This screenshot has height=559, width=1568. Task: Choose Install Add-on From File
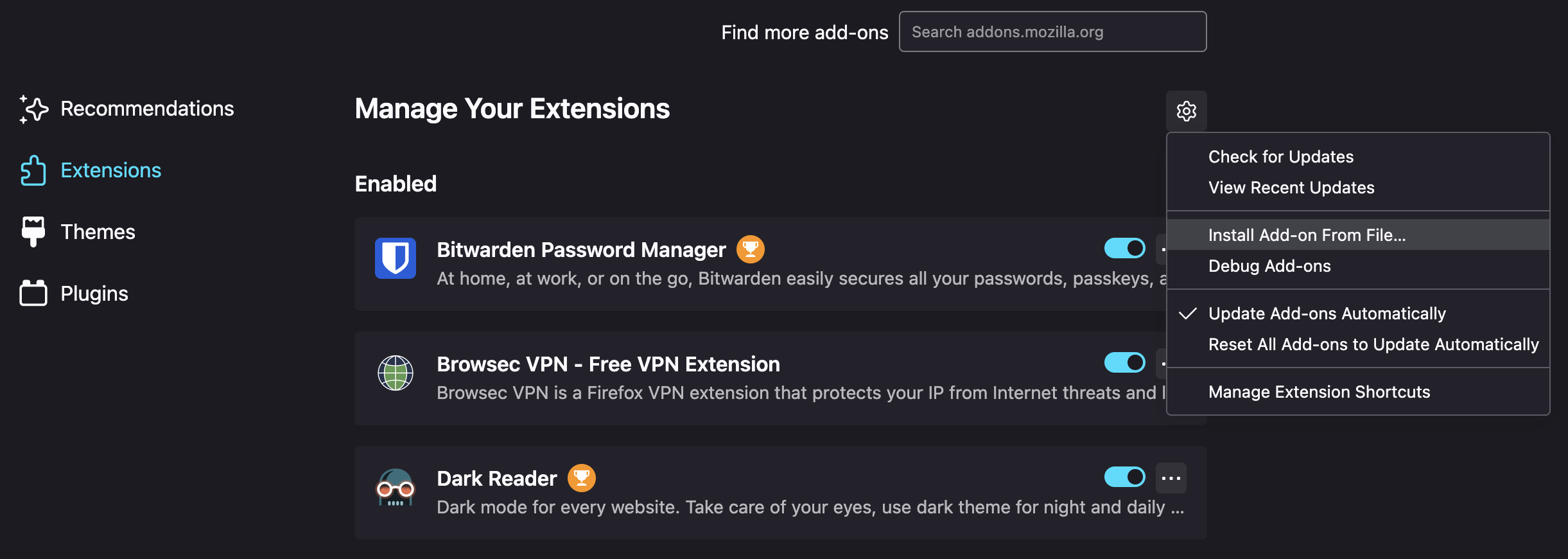(1307, 235)
